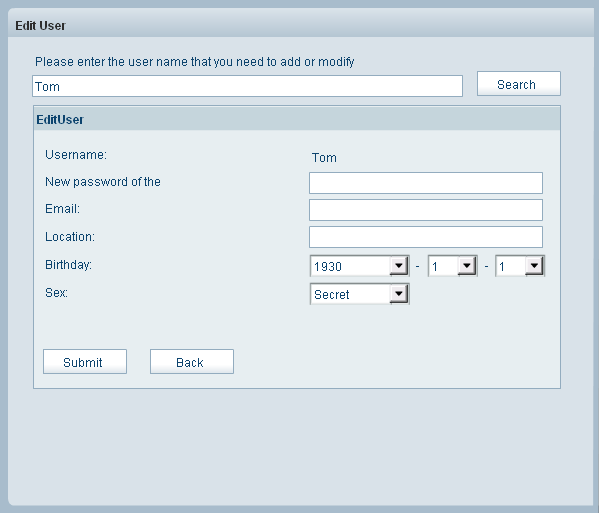Click the Email: label
The width and height of the screenshot is (599, 513).
[62, 209]
